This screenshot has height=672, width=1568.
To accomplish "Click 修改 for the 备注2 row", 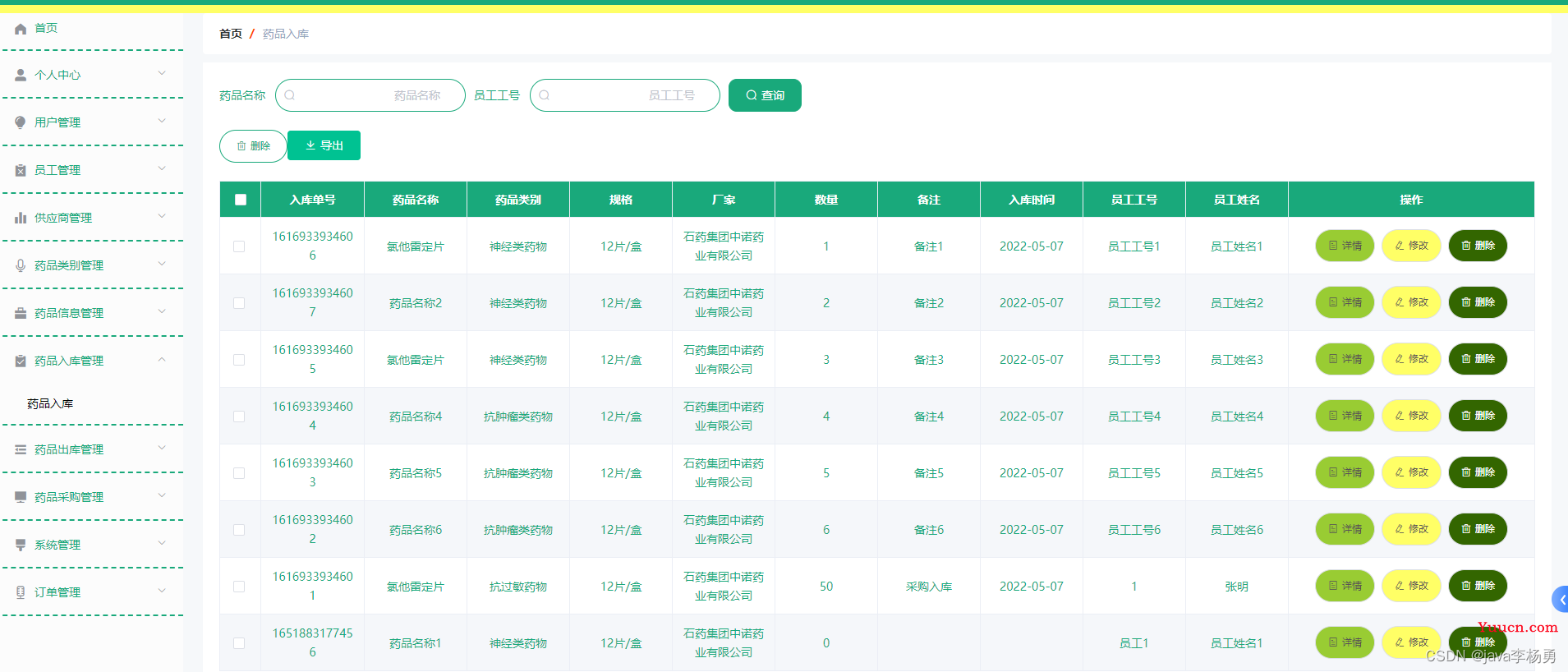I will point(1411,302).
